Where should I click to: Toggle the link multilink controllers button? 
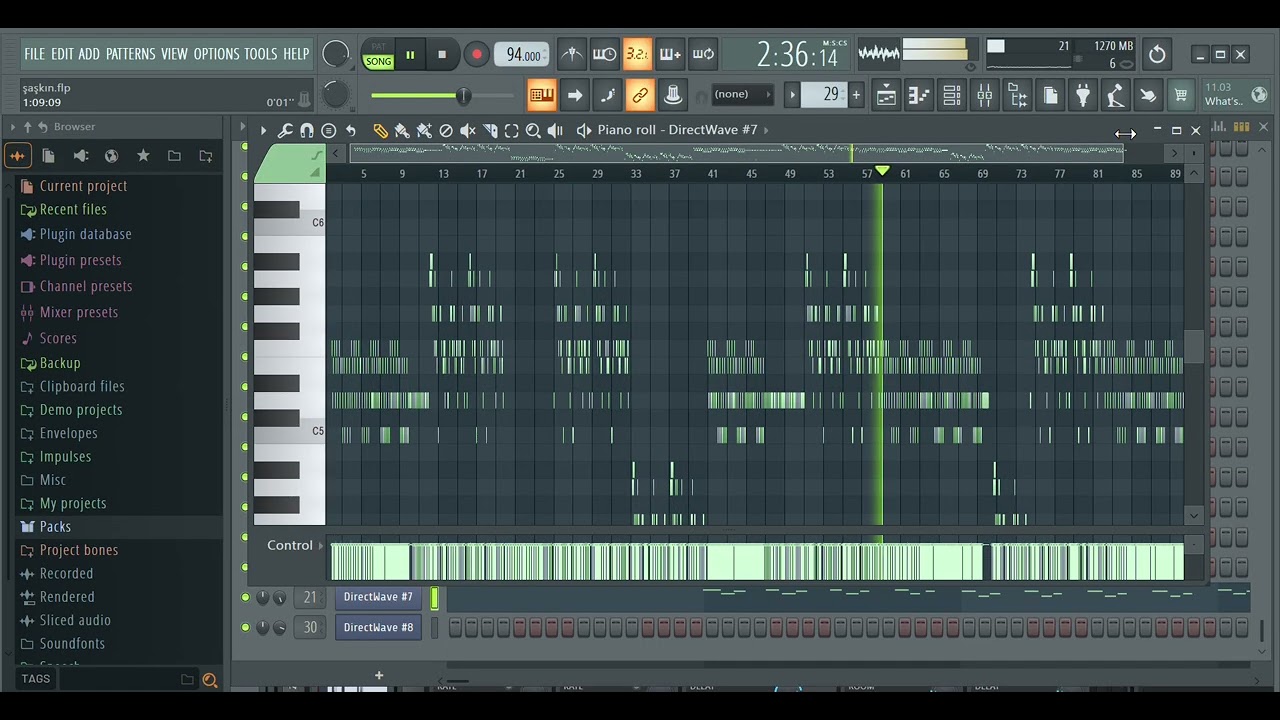(640, 96)
